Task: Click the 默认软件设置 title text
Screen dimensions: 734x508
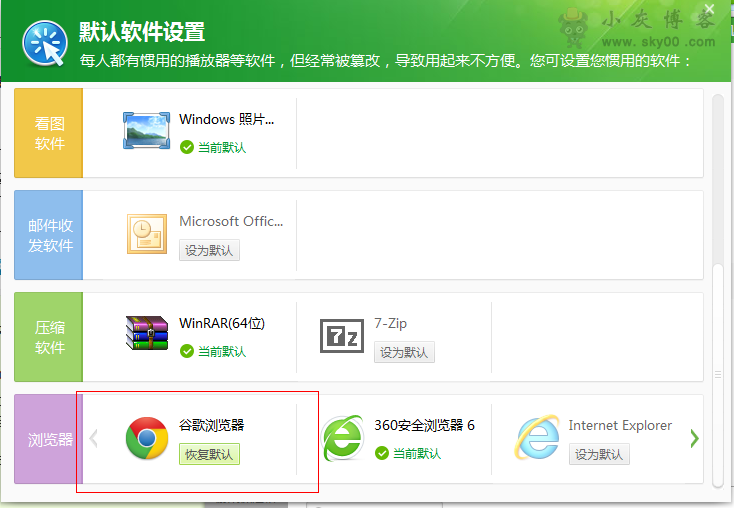Action: point(142,32)
